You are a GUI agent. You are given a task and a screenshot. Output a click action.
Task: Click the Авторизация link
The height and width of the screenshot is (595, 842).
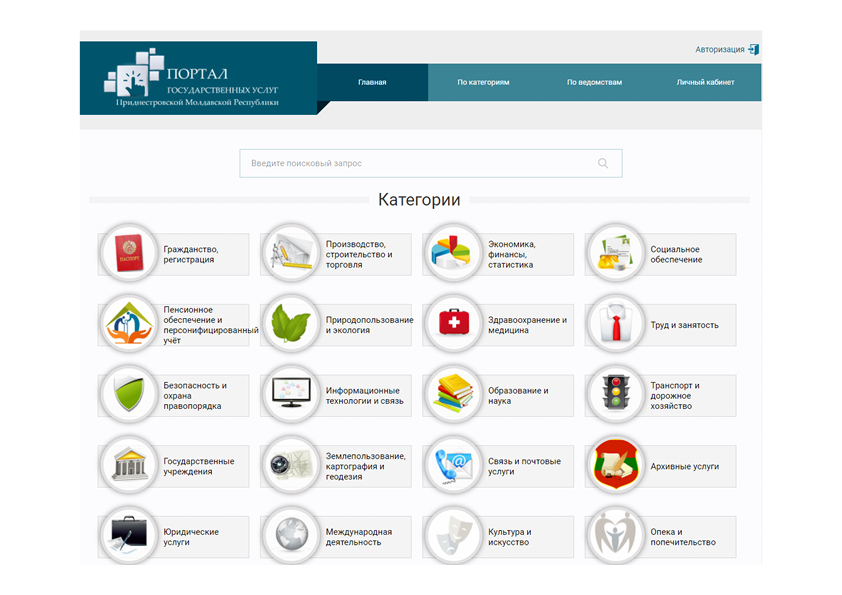[x=719, y=49]
